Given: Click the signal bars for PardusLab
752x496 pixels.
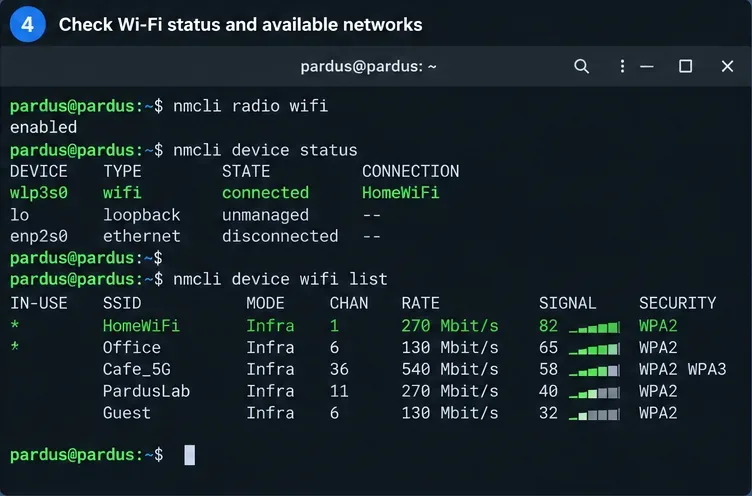Looking at the screenshot, I should (x=594, y=393).
